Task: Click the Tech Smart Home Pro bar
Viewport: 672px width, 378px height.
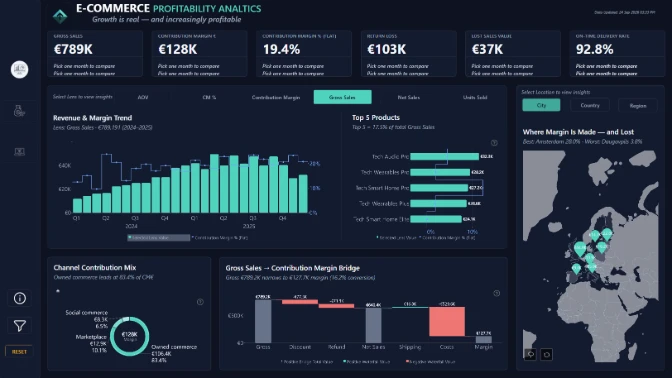Action: 439,188
